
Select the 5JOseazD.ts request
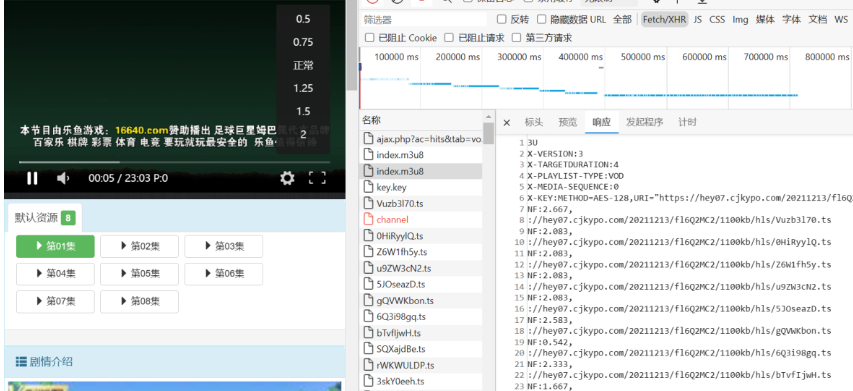point(421,284)
